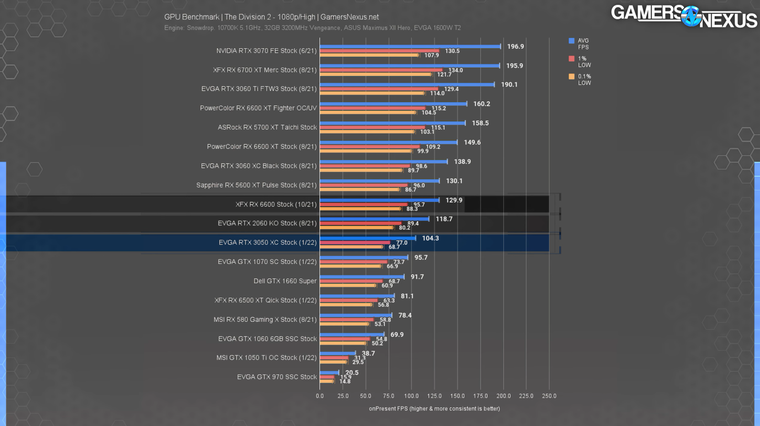Click the 190.1 average FPS value
This screenshot has height=426, width=760.
tap(509, 84)
